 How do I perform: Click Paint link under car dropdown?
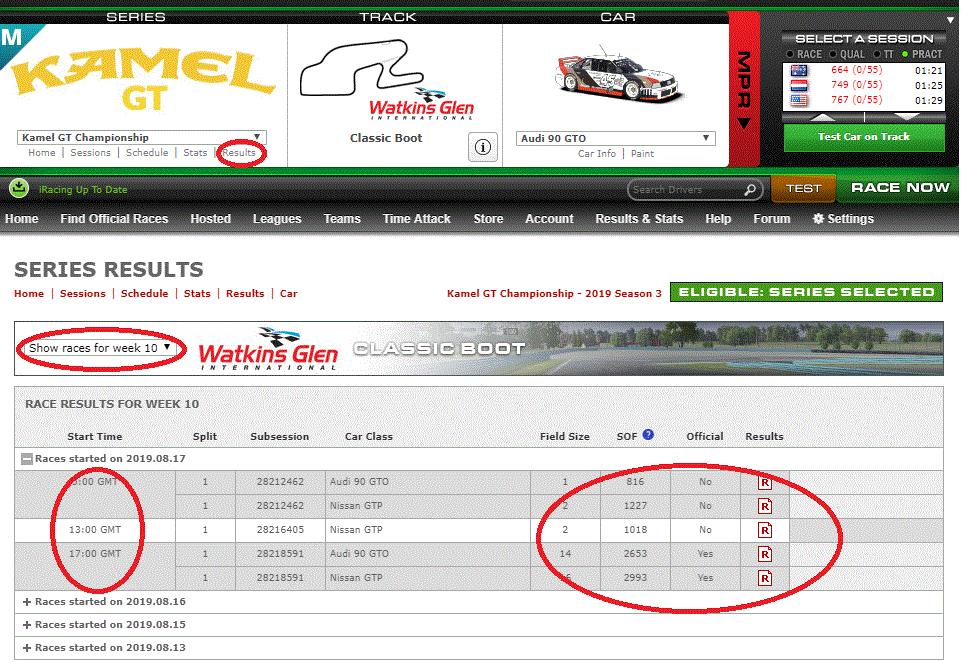642,153
